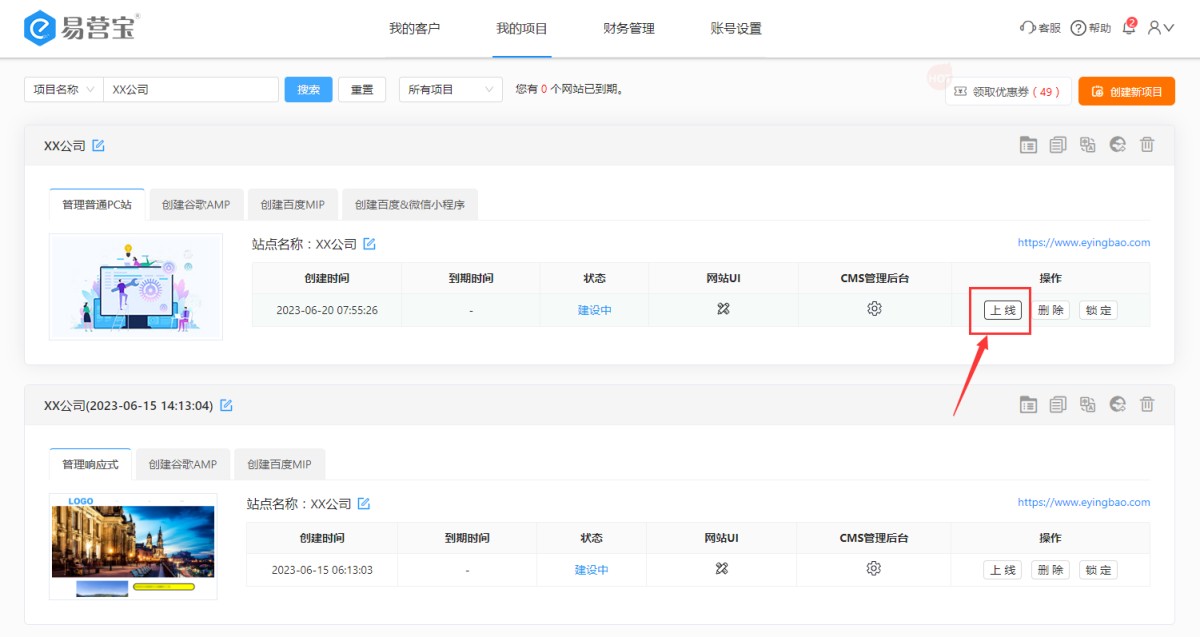Open 创建百度&微信小程序 tab
Image resolution: width=1200 pixels, height=637 pixels.
click(x=410, y=205)
